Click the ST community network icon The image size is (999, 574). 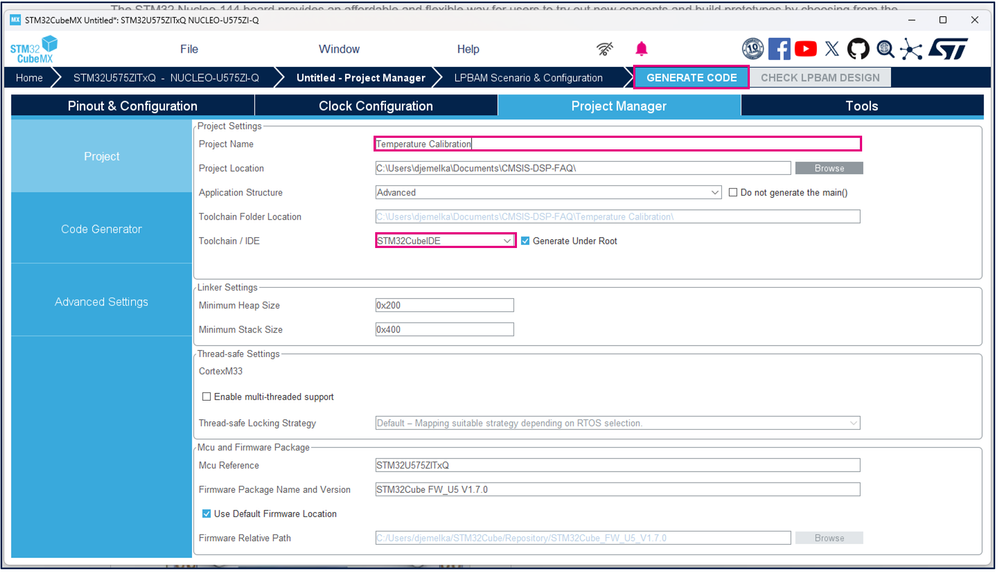click(911, 49)
